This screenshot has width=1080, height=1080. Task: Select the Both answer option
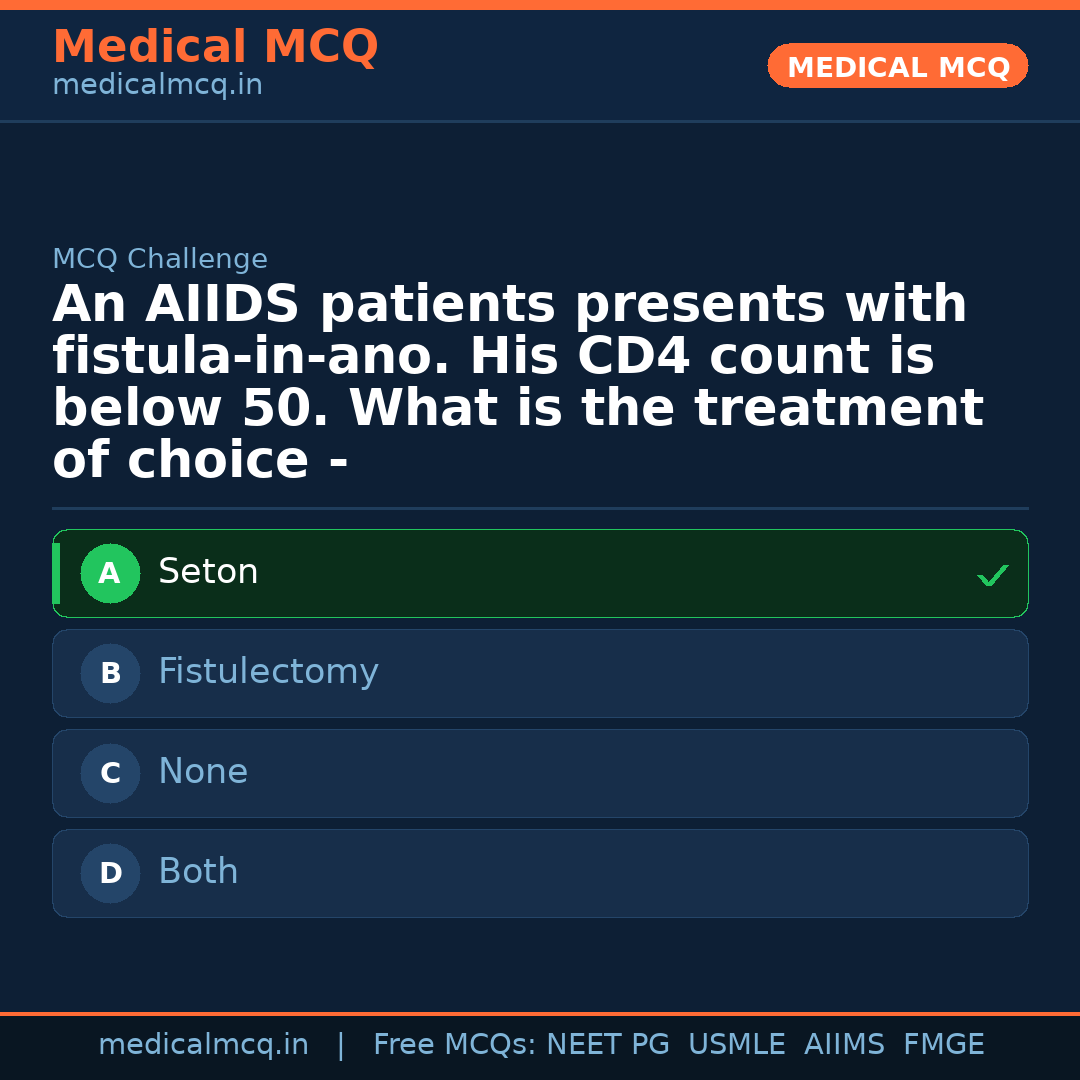pos(540,873)
